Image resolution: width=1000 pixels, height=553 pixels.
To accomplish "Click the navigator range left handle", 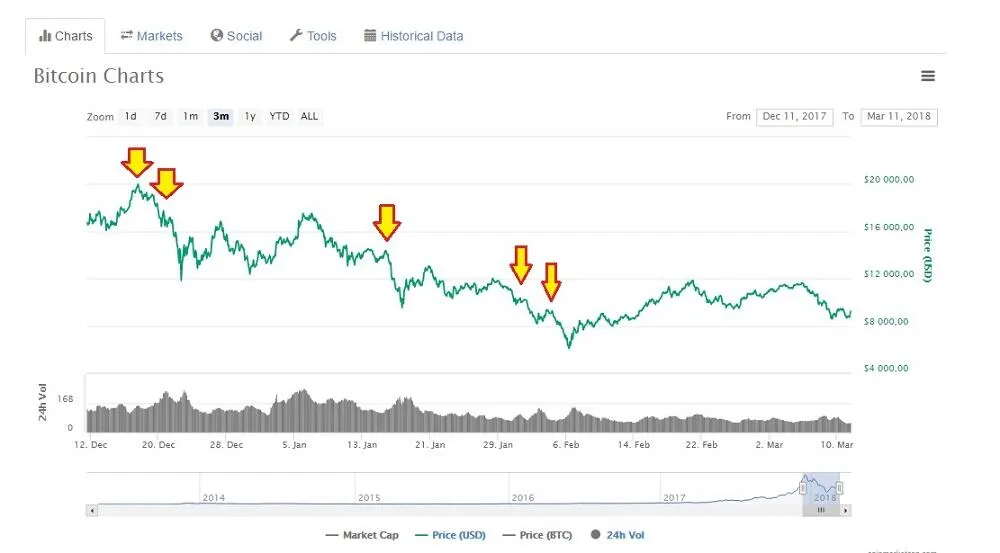I will [x=803, y=487].
